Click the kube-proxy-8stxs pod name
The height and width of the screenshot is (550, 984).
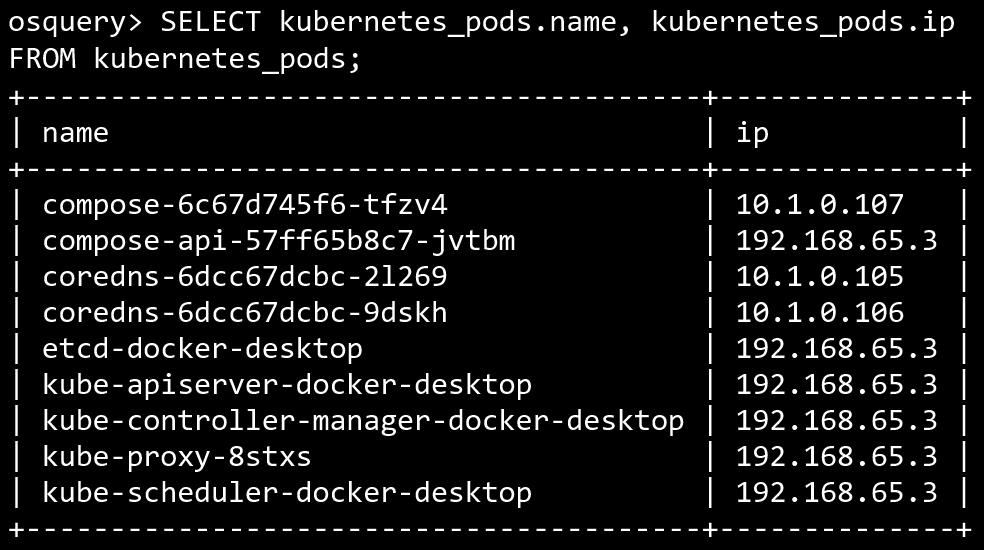(x=176, y=458)
